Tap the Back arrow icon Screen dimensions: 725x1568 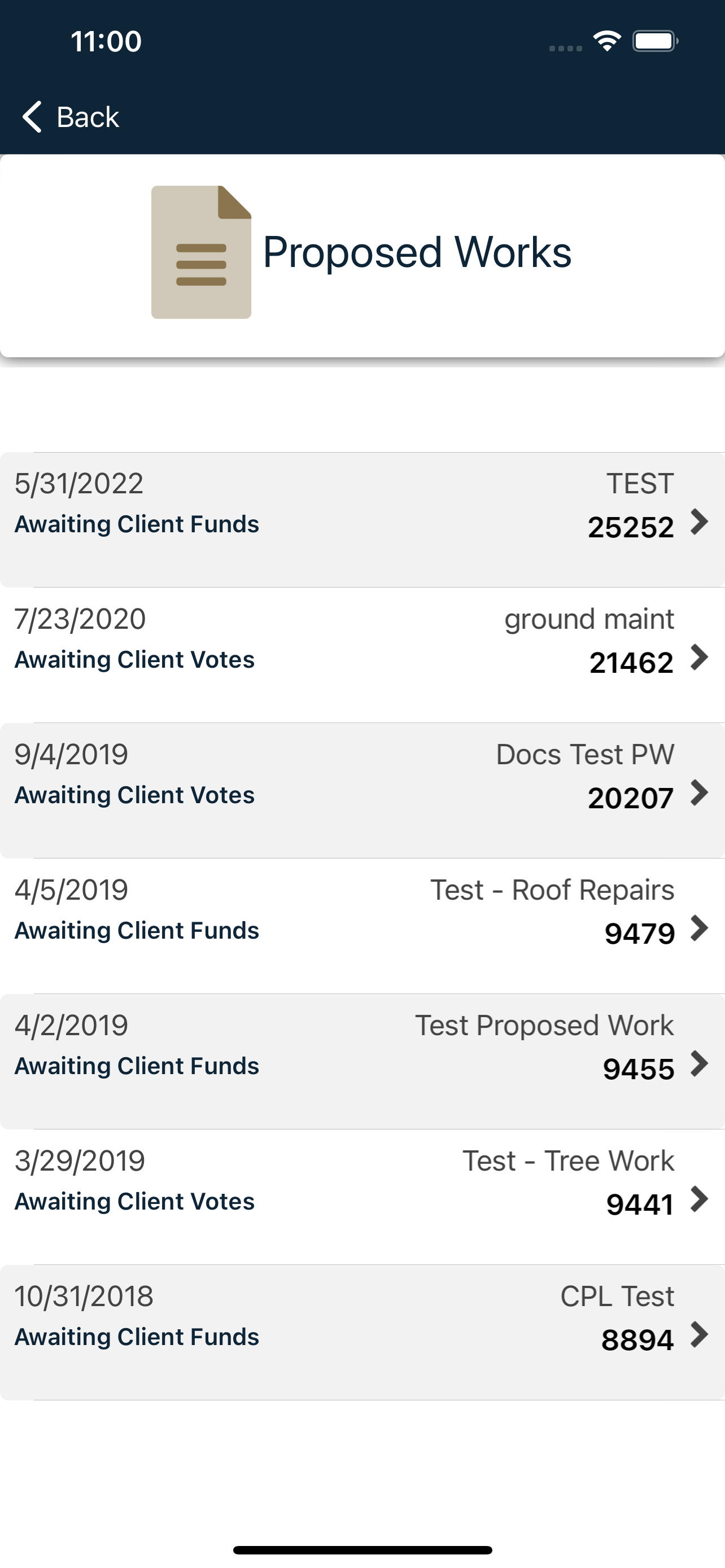(x=32, y=116)
